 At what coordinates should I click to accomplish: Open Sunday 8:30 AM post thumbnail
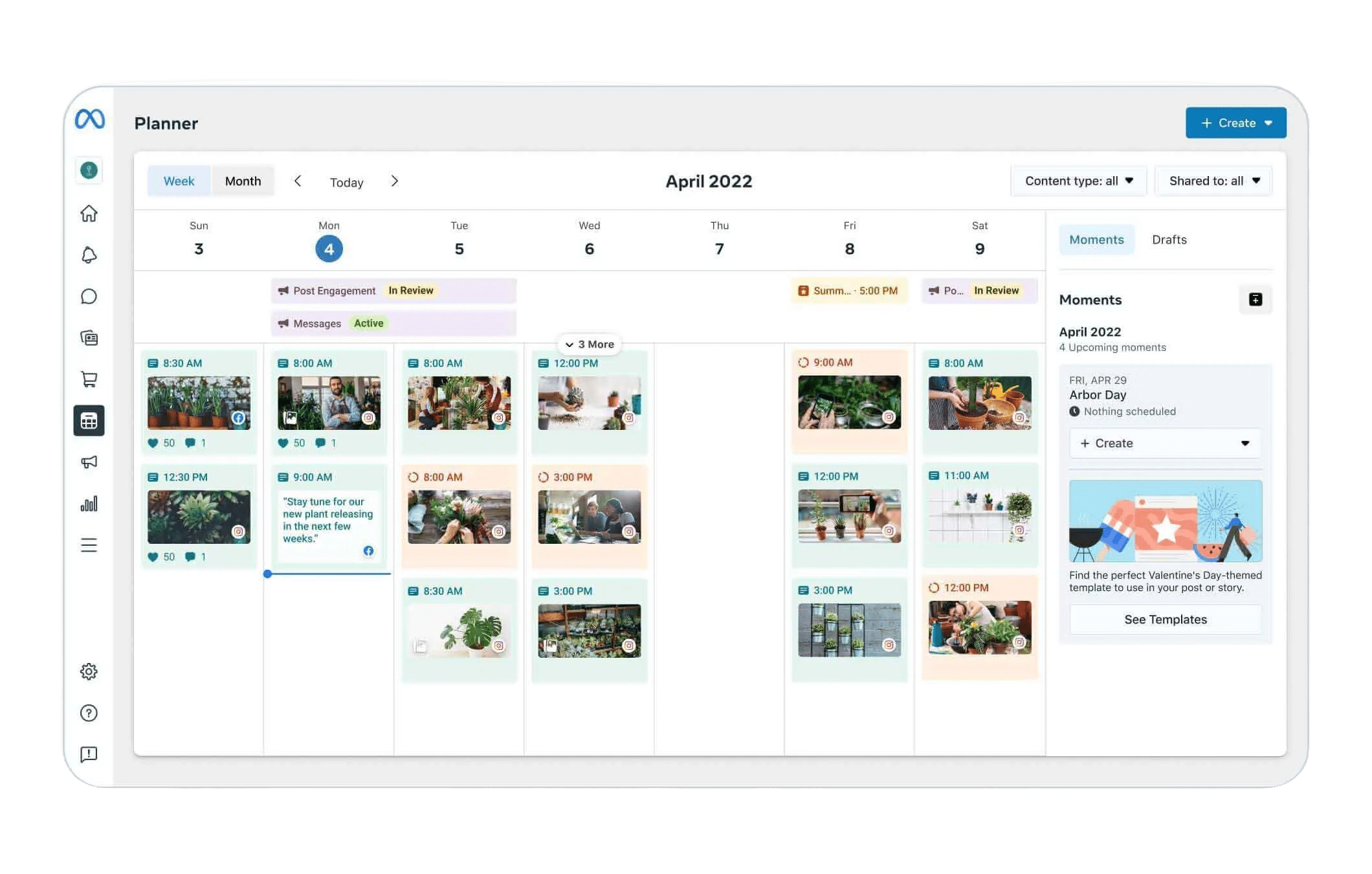click(x=199, y=403)
